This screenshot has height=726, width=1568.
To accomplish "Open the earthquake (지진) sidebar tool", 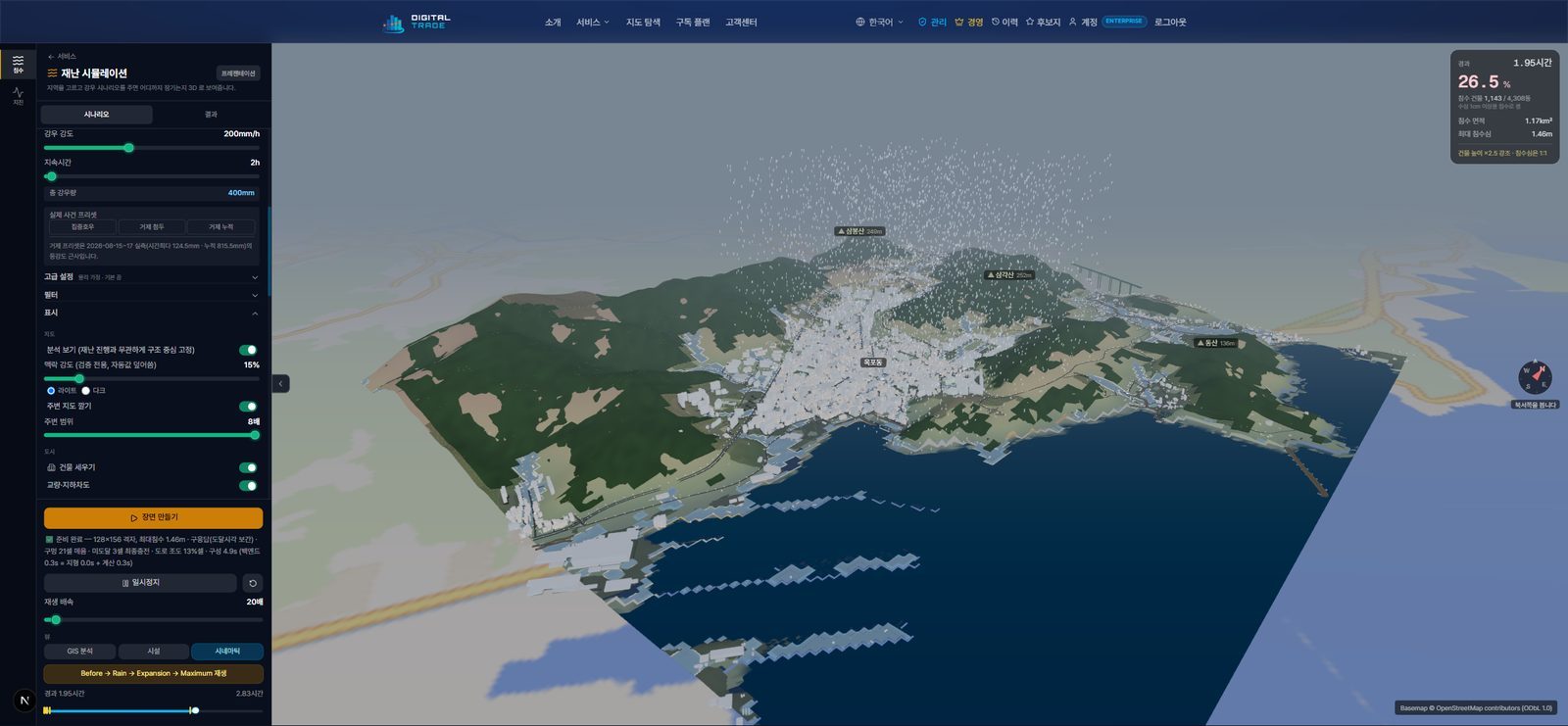I will (x=18, y=96).
